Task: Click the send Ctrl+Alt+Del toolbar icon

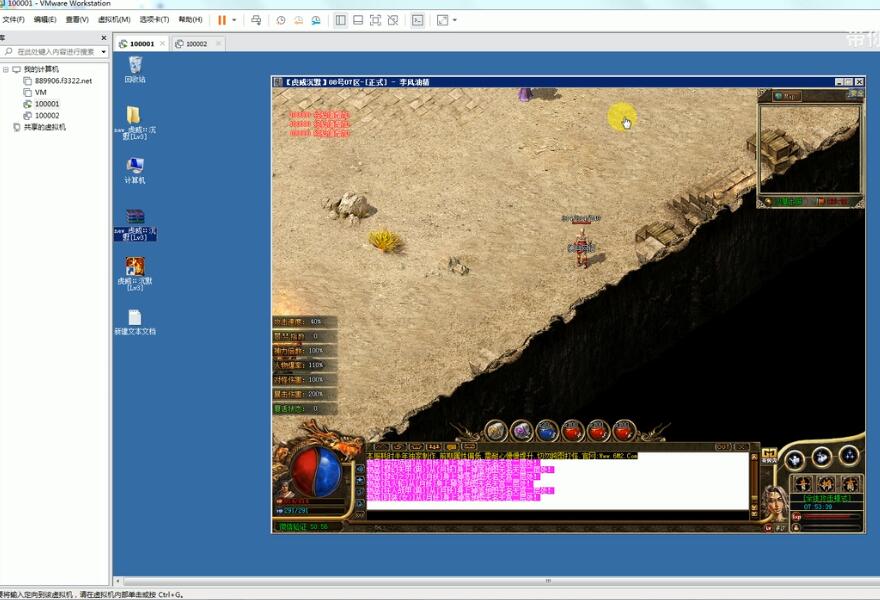Action: (256, 20)
